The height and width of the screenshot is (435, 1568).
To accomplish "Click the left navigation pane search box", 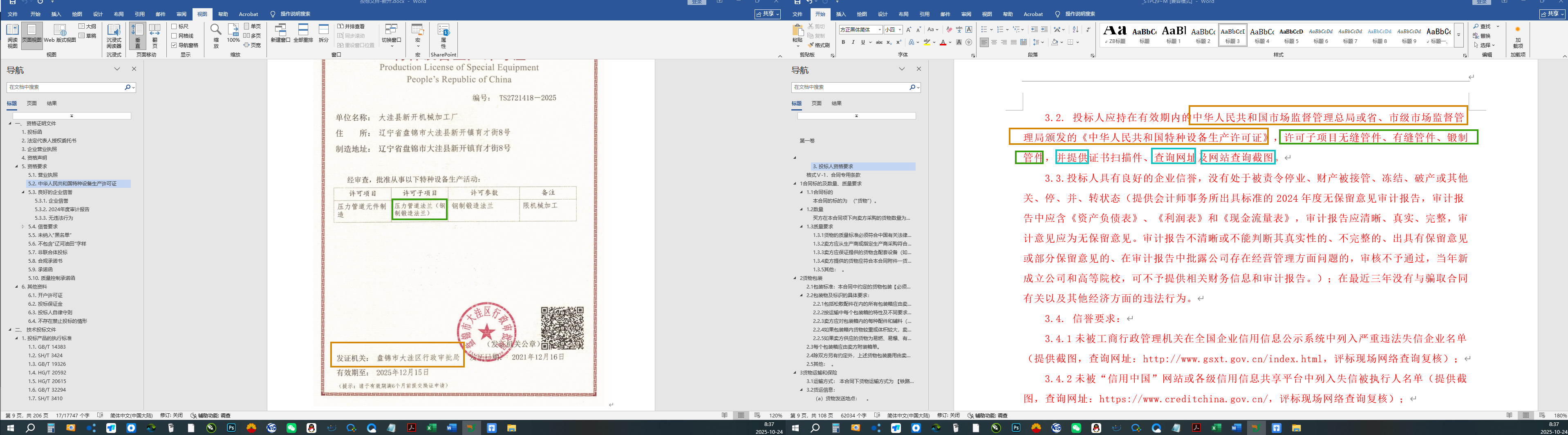I will [64, 87].
